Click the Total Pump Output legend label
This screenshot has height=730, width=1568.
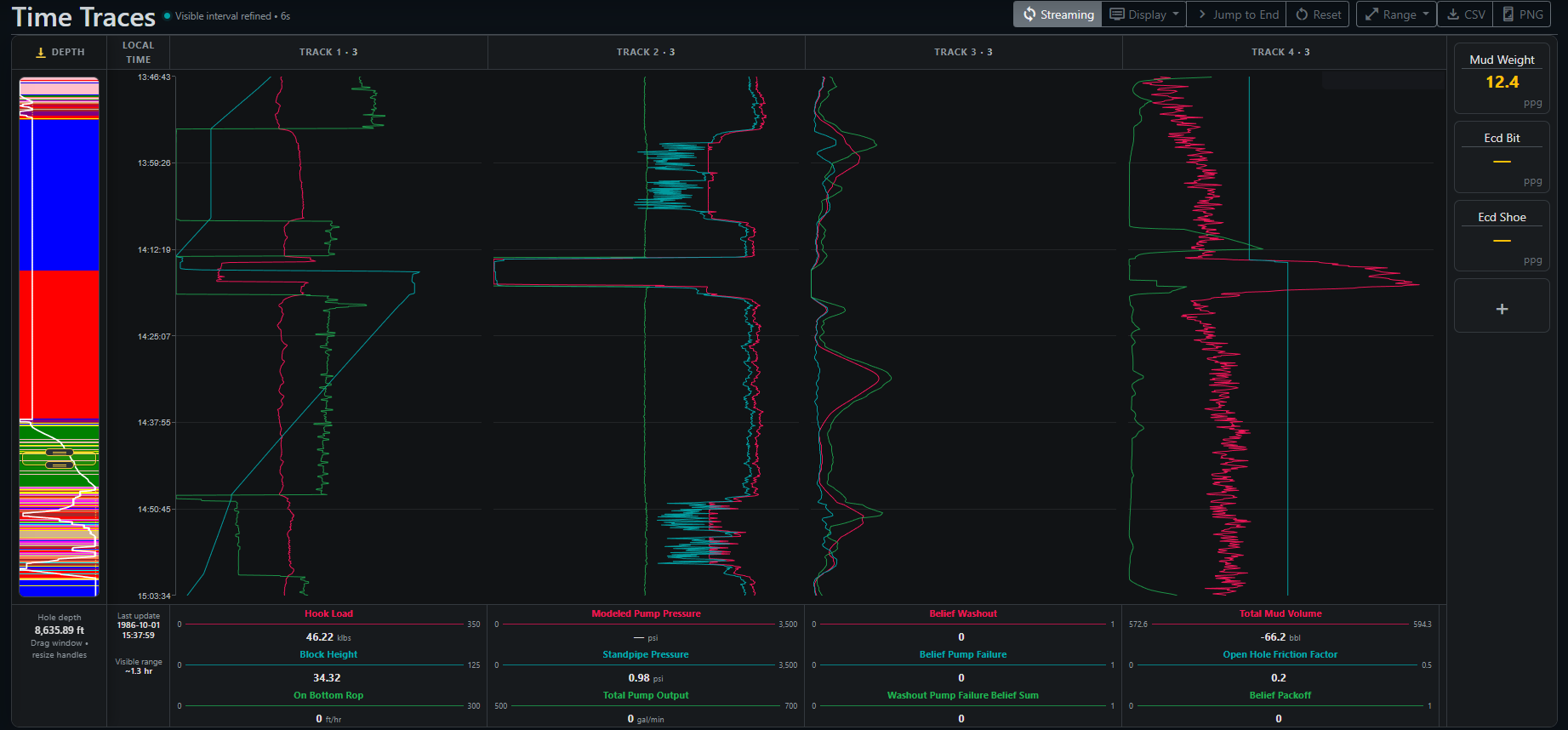[x=646, y=695]
